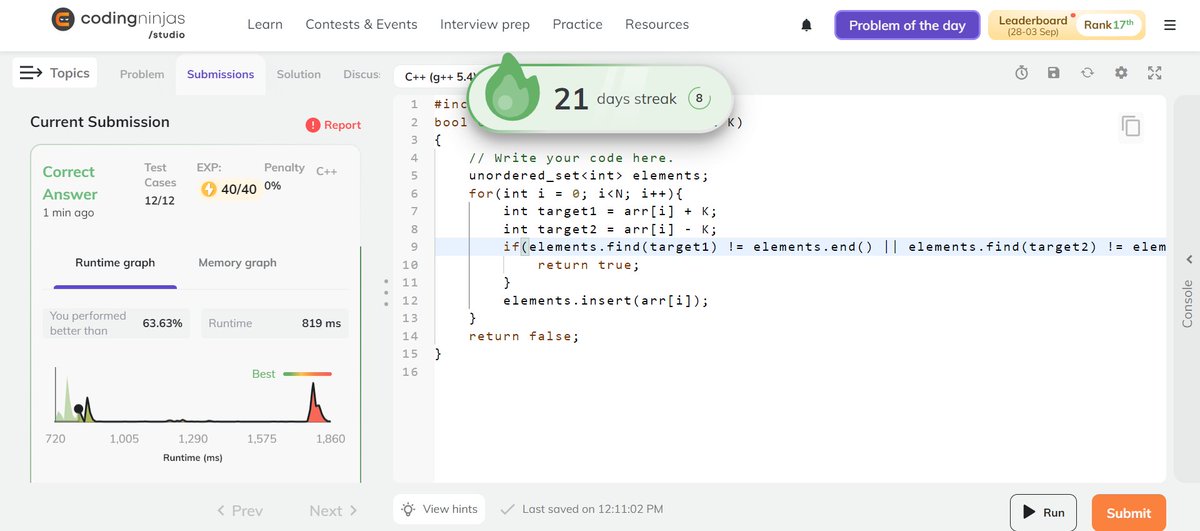Click the Report link
The image size is (1200, 531).
(342, 125)
